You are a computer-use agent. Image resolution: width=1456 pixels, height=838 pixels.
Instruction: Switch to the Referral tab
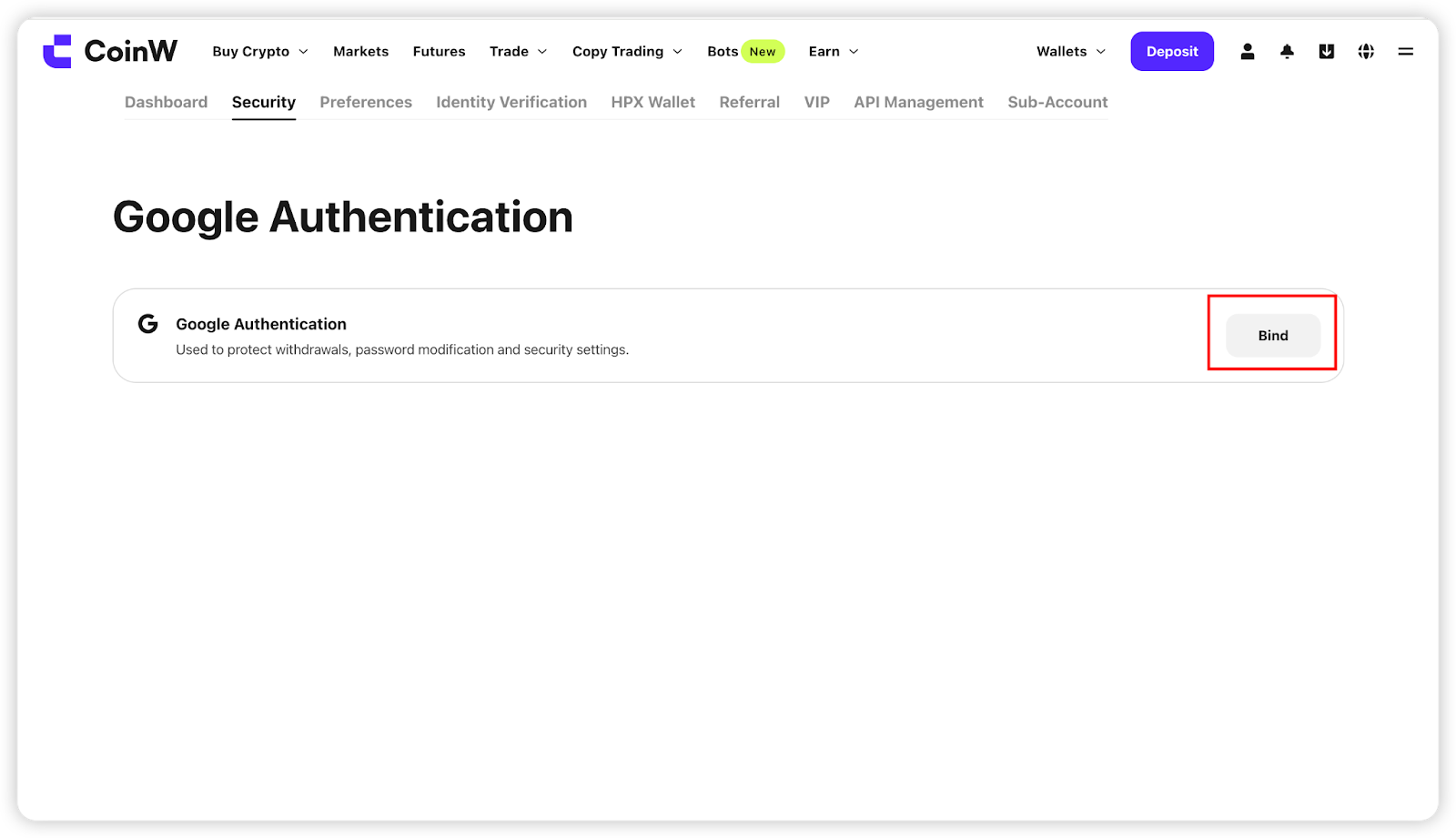750,103
